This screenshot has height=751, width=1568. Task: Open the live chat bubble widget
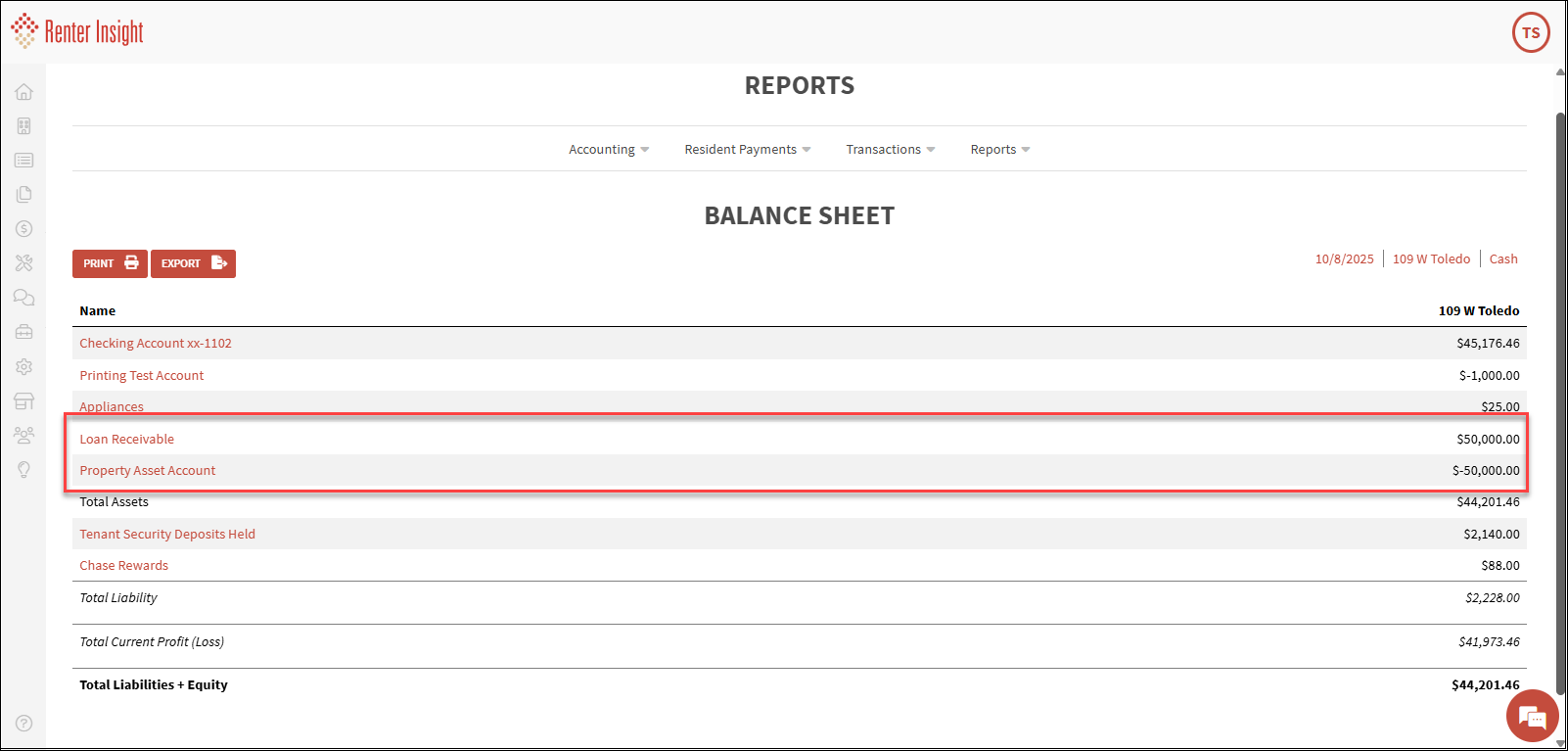click(x=1532, y=717)
